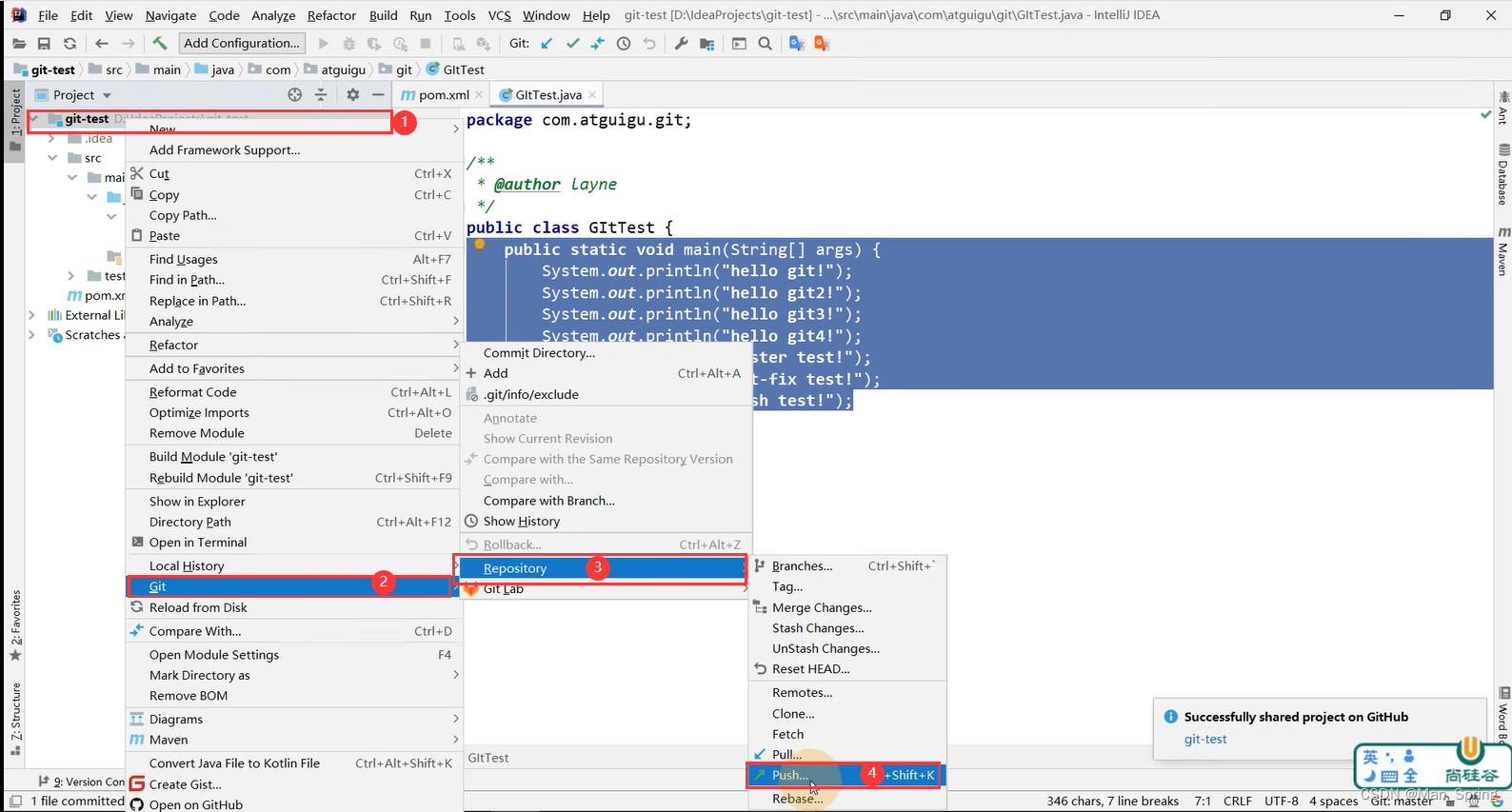
Task: Click Search Everywhere magnifier icon
Action: [765, 44]
